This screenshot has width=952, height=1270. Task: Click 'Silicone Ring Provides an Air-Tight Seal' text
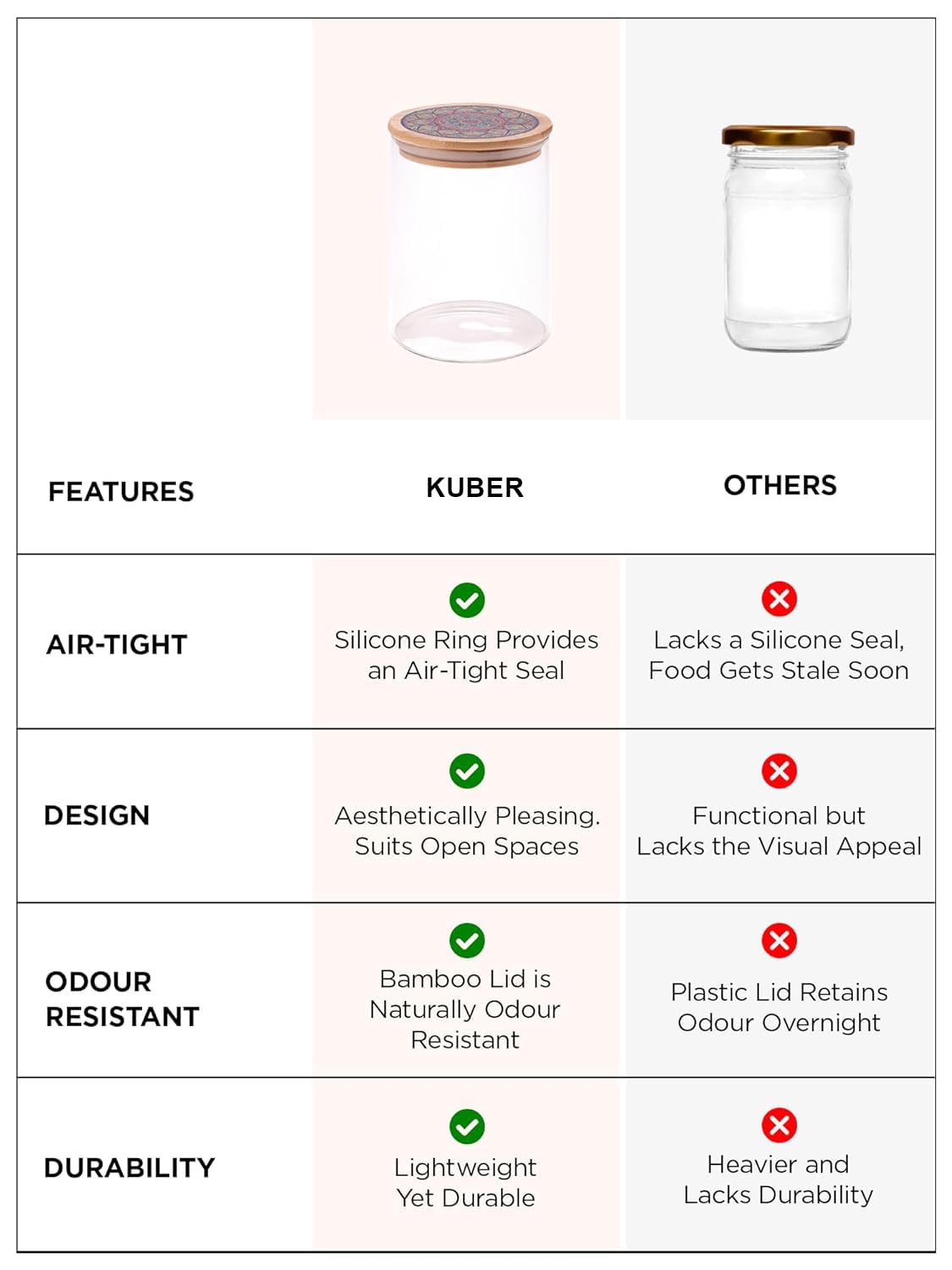(466, 654)
